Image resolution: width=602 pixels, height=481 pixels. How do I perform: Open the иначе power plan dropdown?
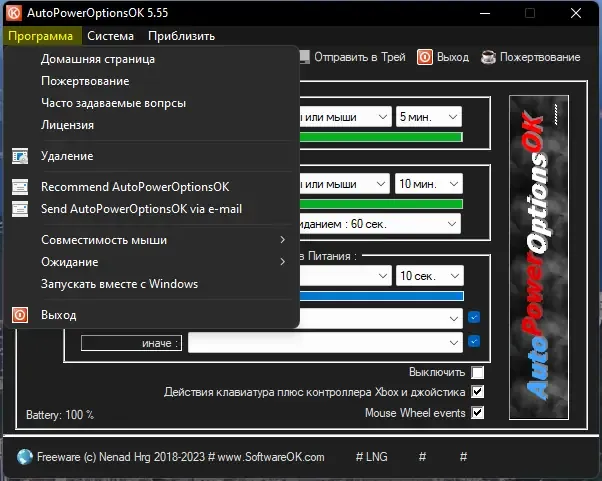point(325,342)
